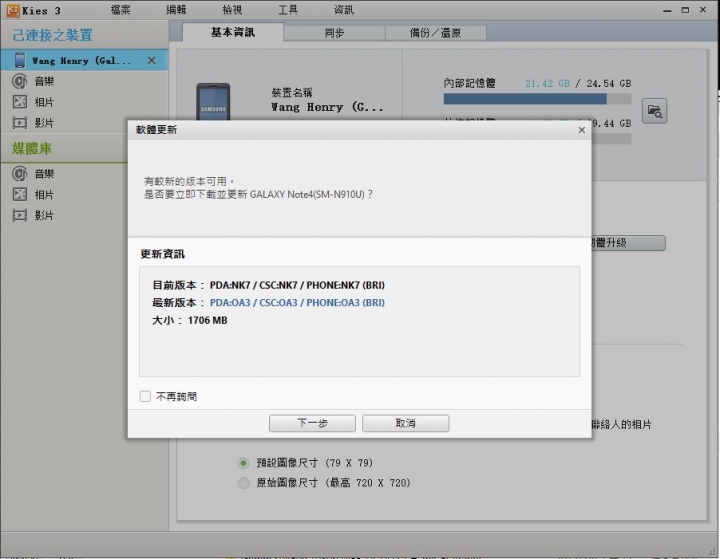Open 影片 under connected device

(44, 123)
